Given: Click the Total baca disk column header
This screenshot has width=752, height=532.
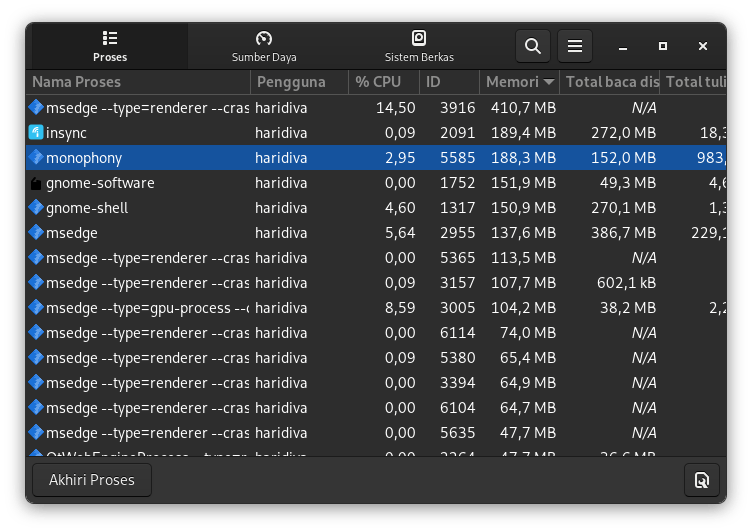Looking at the screenshot, I should click(x=611, y=82).
